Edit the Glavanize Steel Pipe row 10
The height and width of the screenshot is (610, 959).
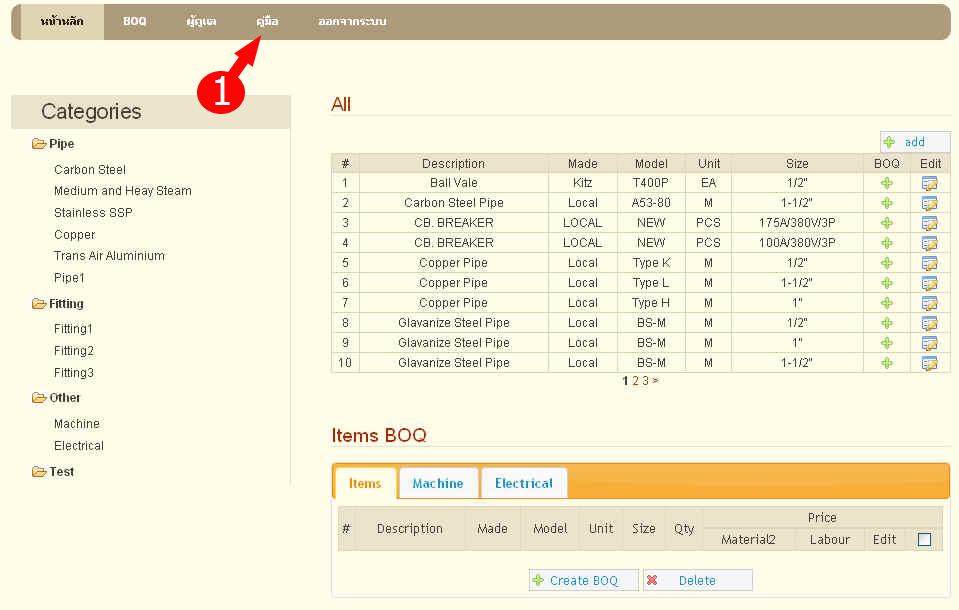point(929,363)
